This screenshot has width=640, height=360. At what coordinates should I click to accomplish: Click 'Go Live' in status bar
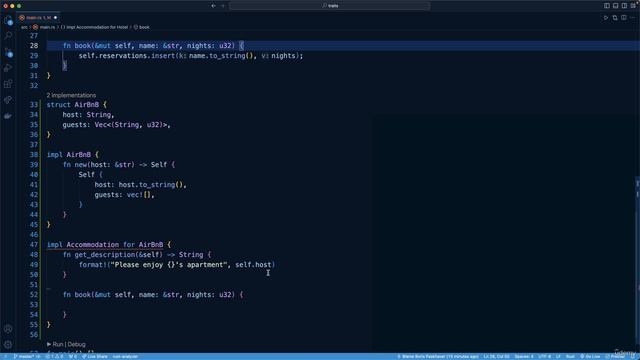click(x=590, y=356)
